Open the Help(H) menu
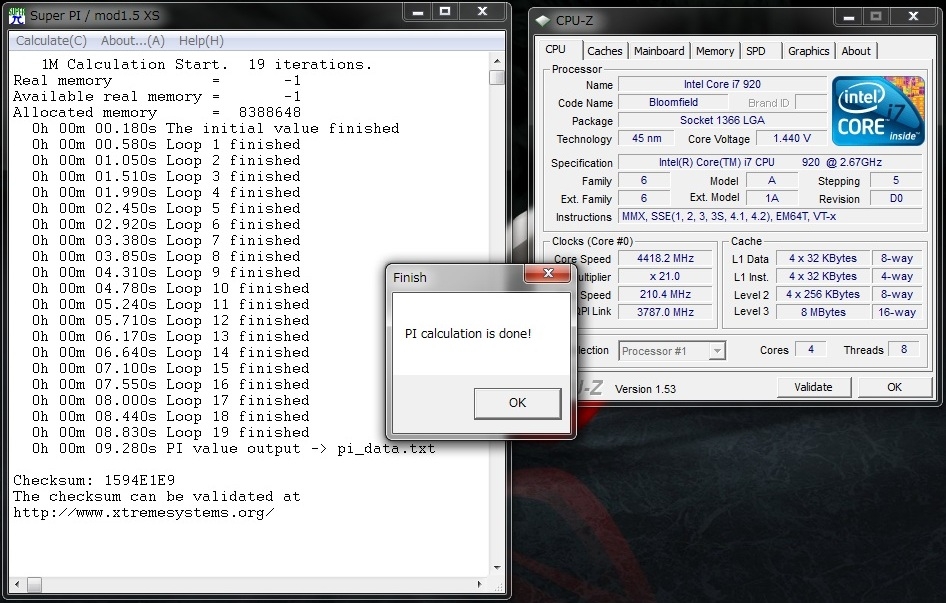This screenshot has width=946, height=603. (201, 40)
